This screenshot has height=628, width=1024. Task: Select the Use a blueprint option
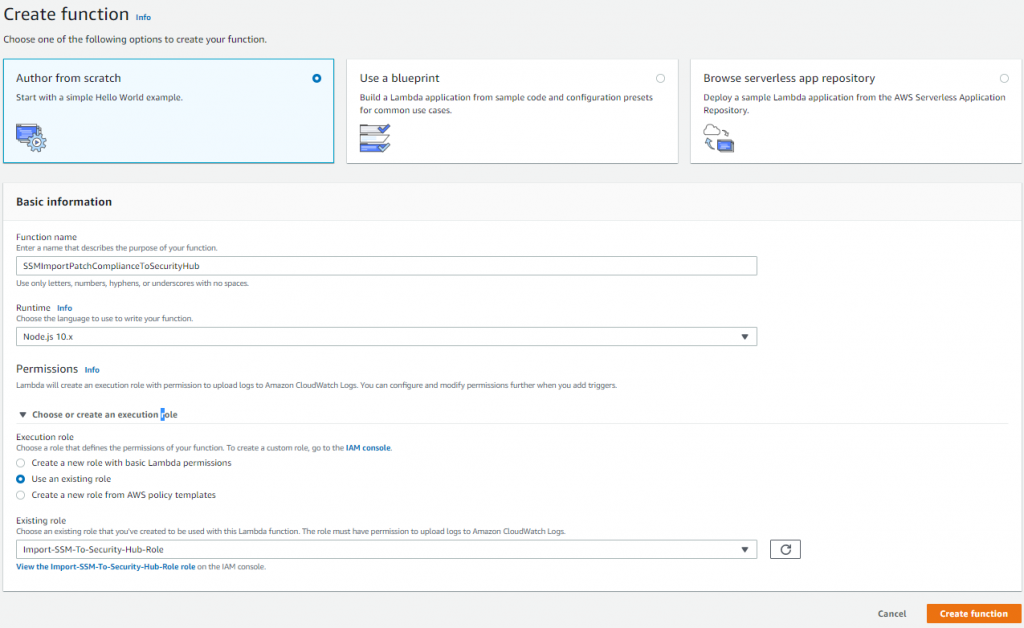tap(660, 77)
